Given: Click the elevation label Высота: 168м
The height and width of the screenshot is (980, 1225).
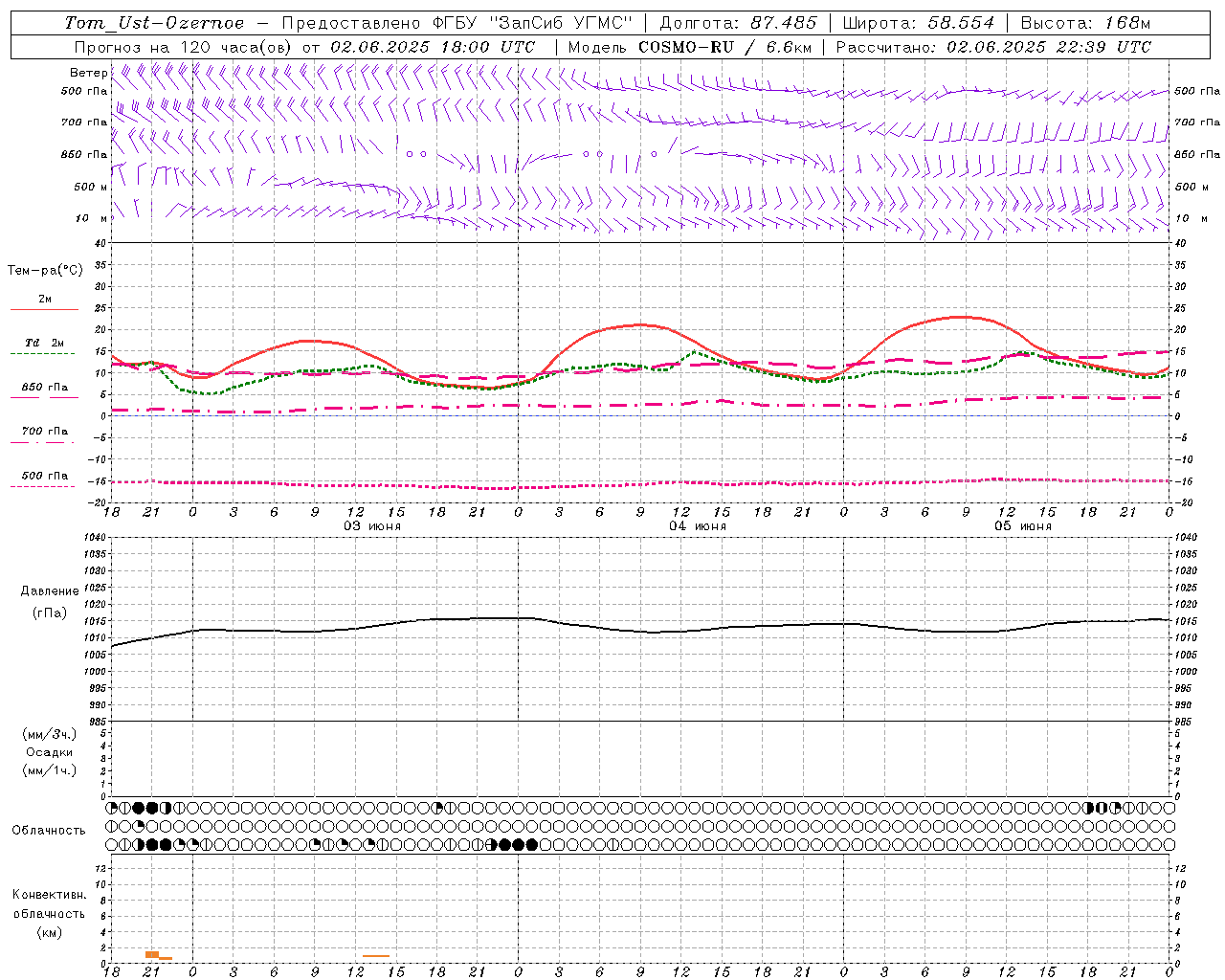Looking at the screenshot, I should point(1085,23).
